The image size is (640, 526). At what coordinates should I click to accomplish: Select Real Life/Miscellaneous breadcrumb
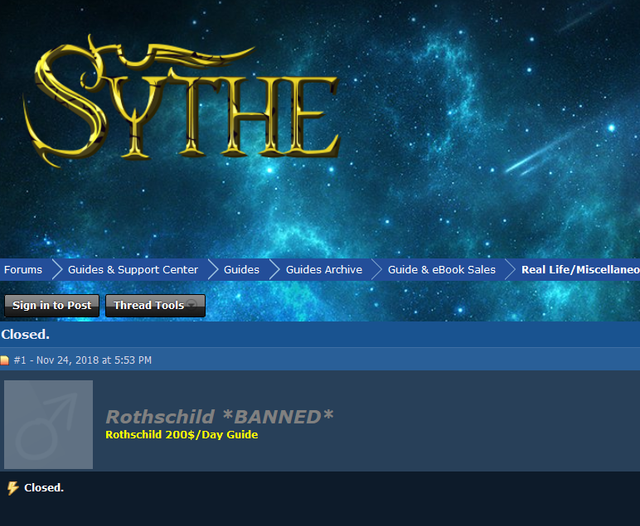click(x=580, y=270)
